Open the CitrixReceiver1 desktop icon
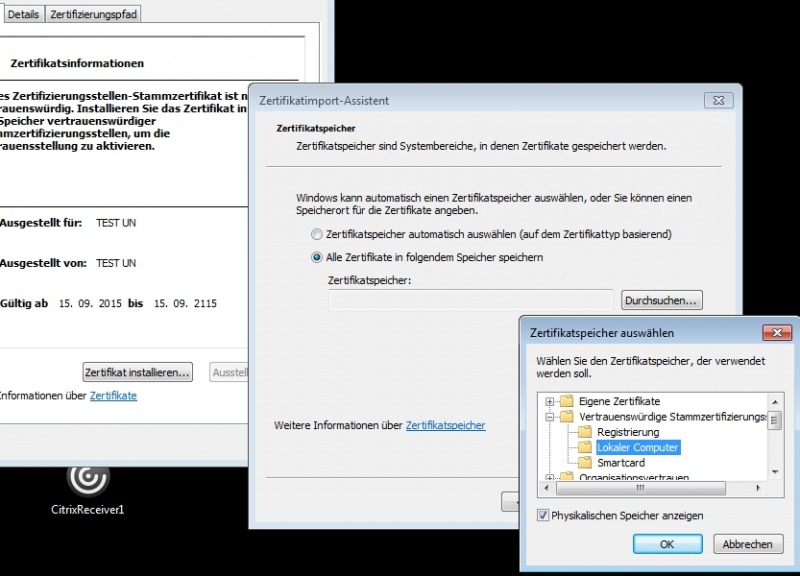The image size is (800, 576). coord(87,478)
